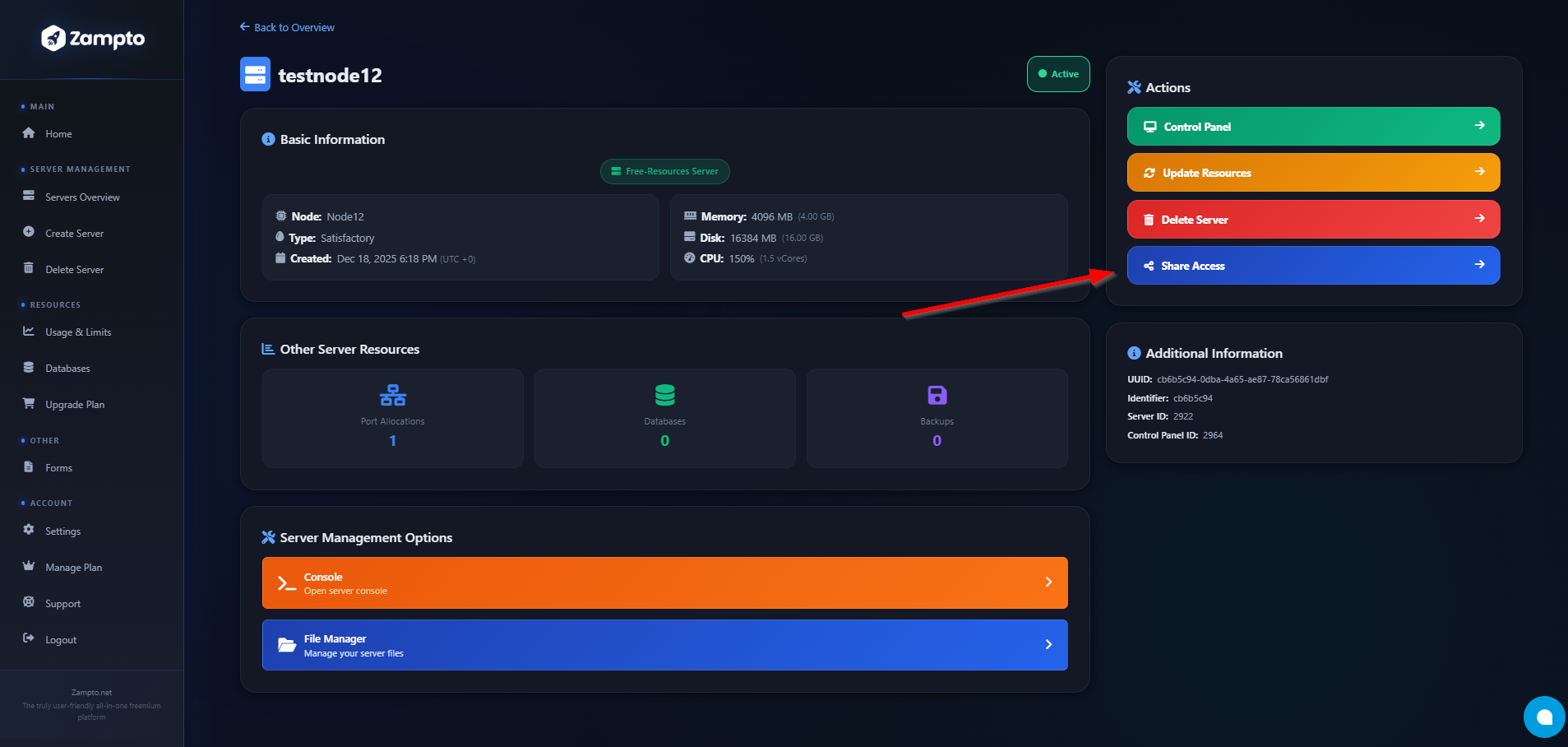
Task: Open the chat bubble widget
Action: pos(1543,717)
